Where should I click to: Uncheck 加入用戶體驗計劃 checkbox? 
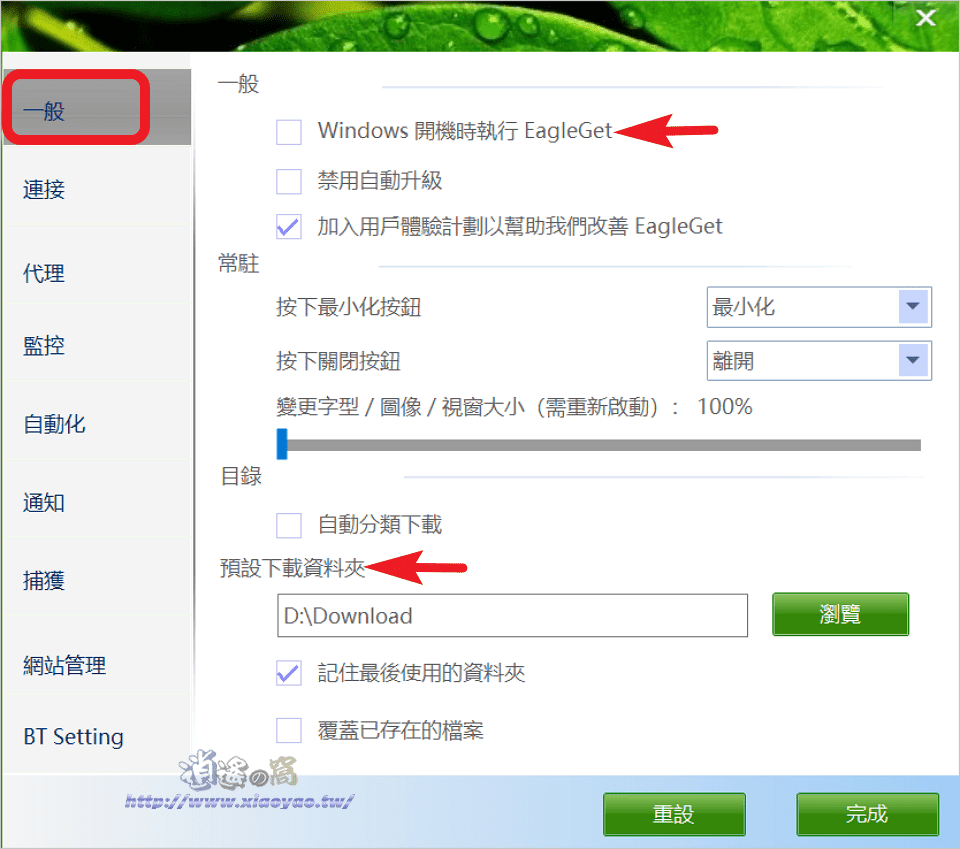[x=288, y=227]
